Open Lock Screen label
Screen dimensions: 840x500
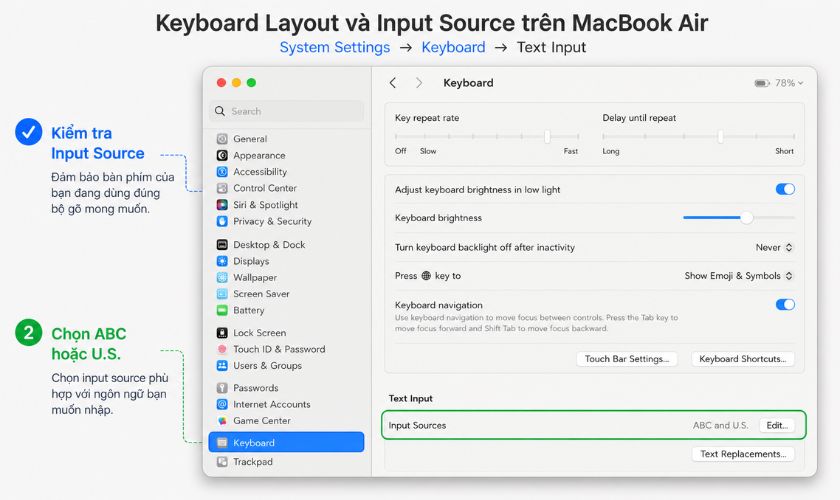(260, 333)
